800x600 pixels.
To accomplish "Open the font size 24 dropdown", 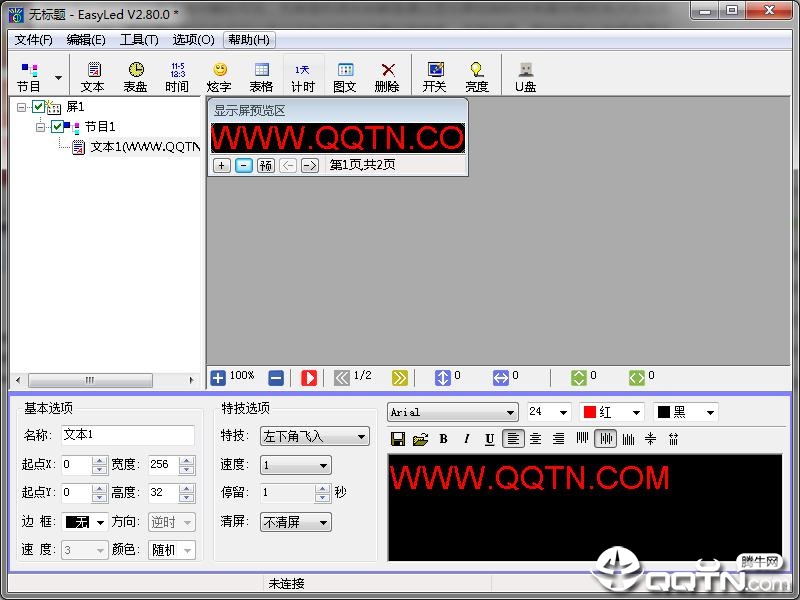I will 549,412.
